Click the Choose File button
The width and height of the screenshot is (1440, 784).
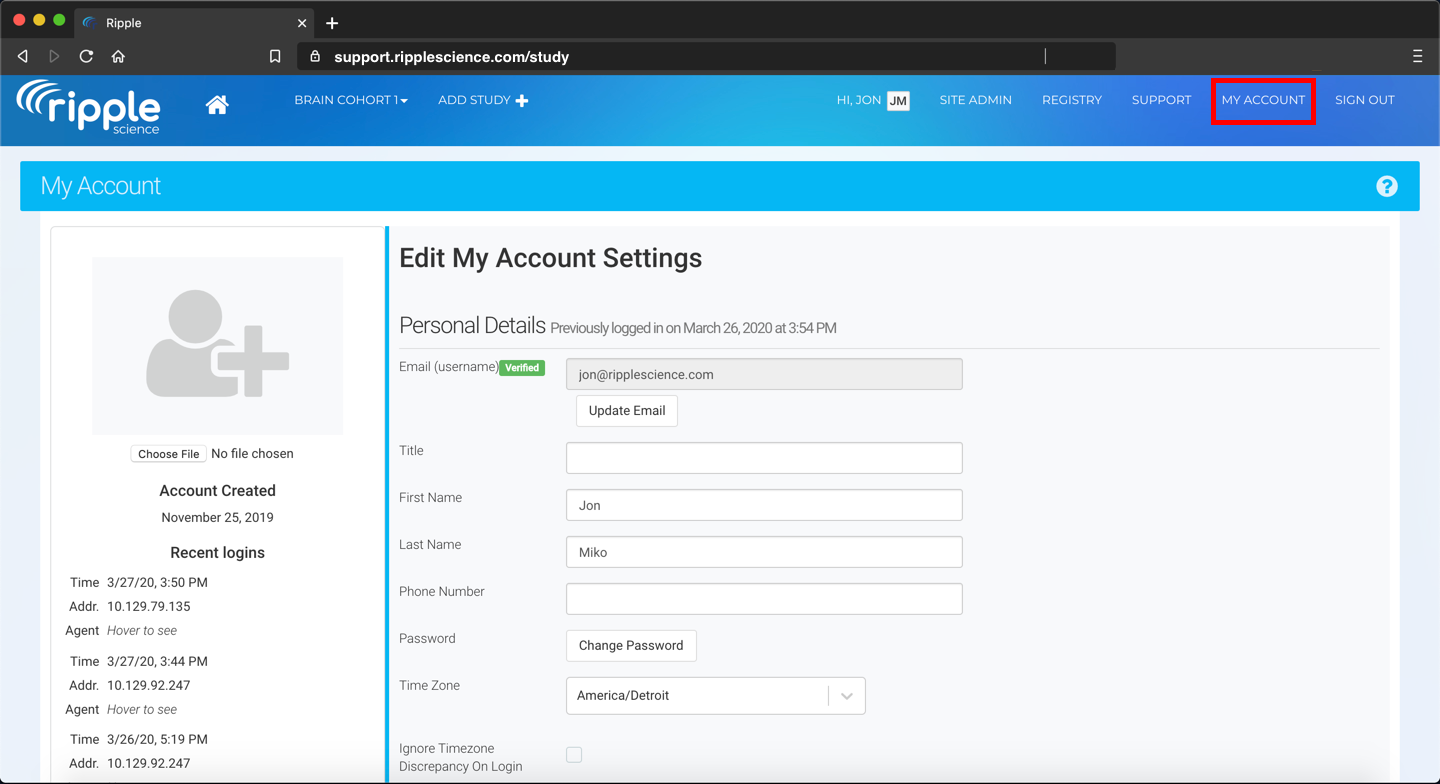(168, 454)
